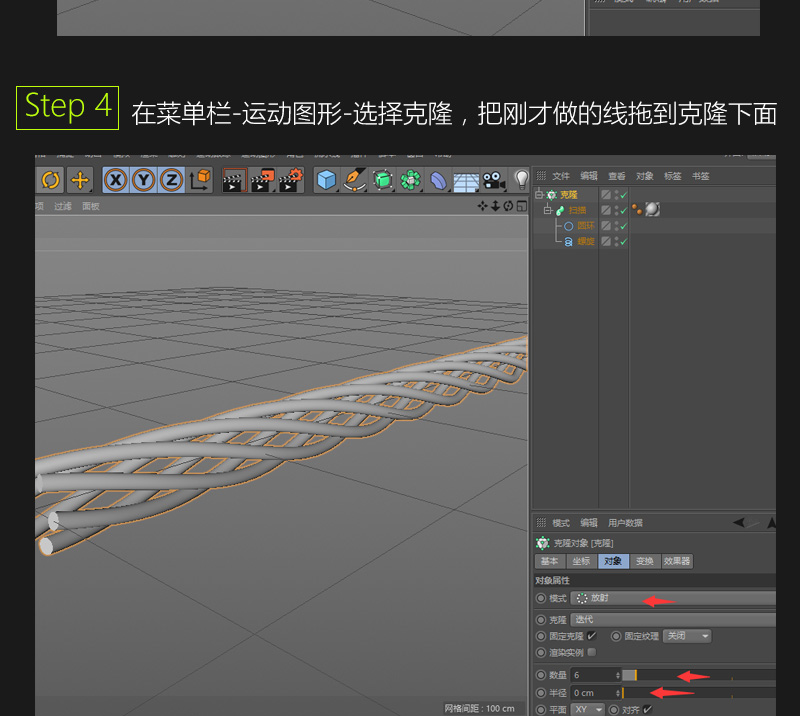Click material sphere tag on 扫描
The image size is (800, 716).
pos(653,209)
